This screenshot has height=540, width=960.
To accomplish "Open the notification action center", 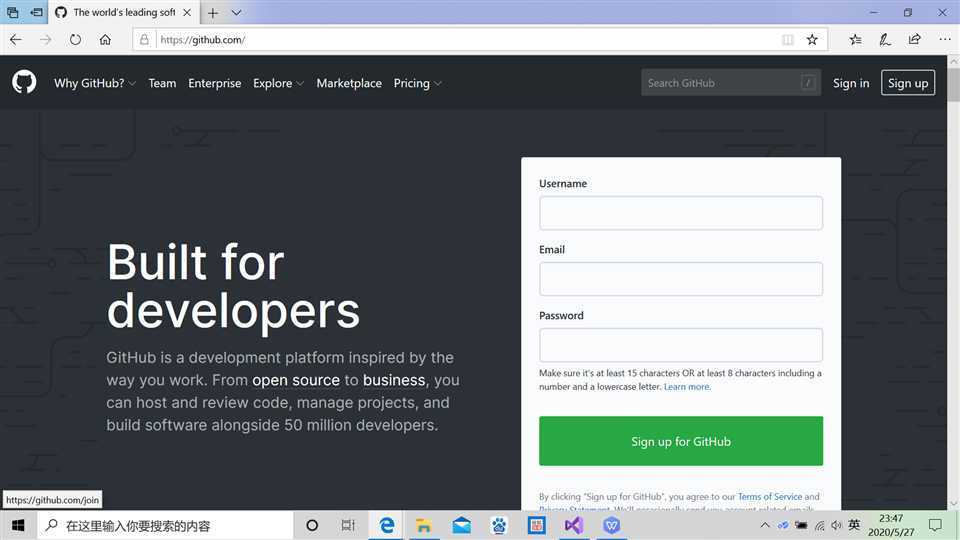I will click(935, 525).
